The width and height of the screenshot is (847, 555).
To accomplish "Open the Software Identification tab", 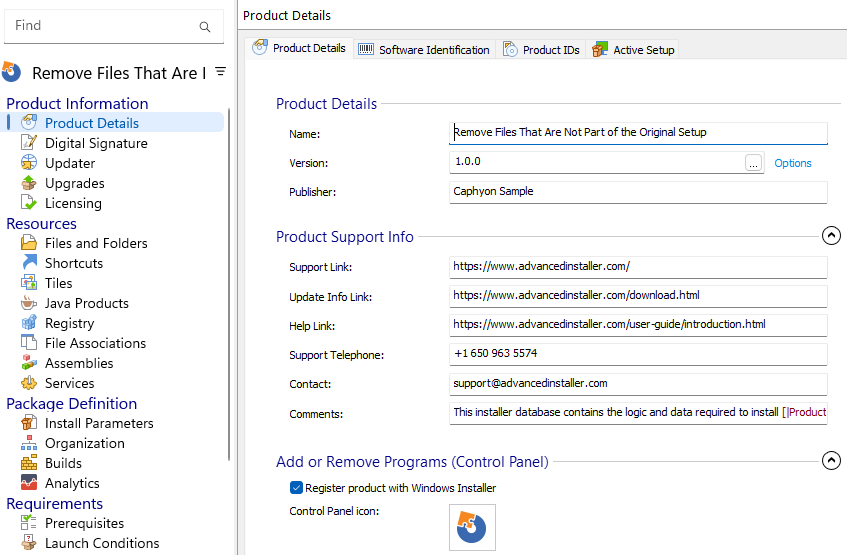I will (x=425, y=50).
